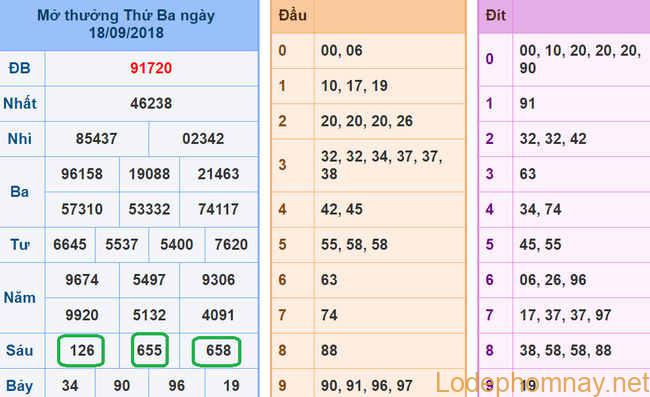Click Đầu row values '20, 20, 20, 26'
The width and height of the screenshot is (650, 397).
coord(367,121)
